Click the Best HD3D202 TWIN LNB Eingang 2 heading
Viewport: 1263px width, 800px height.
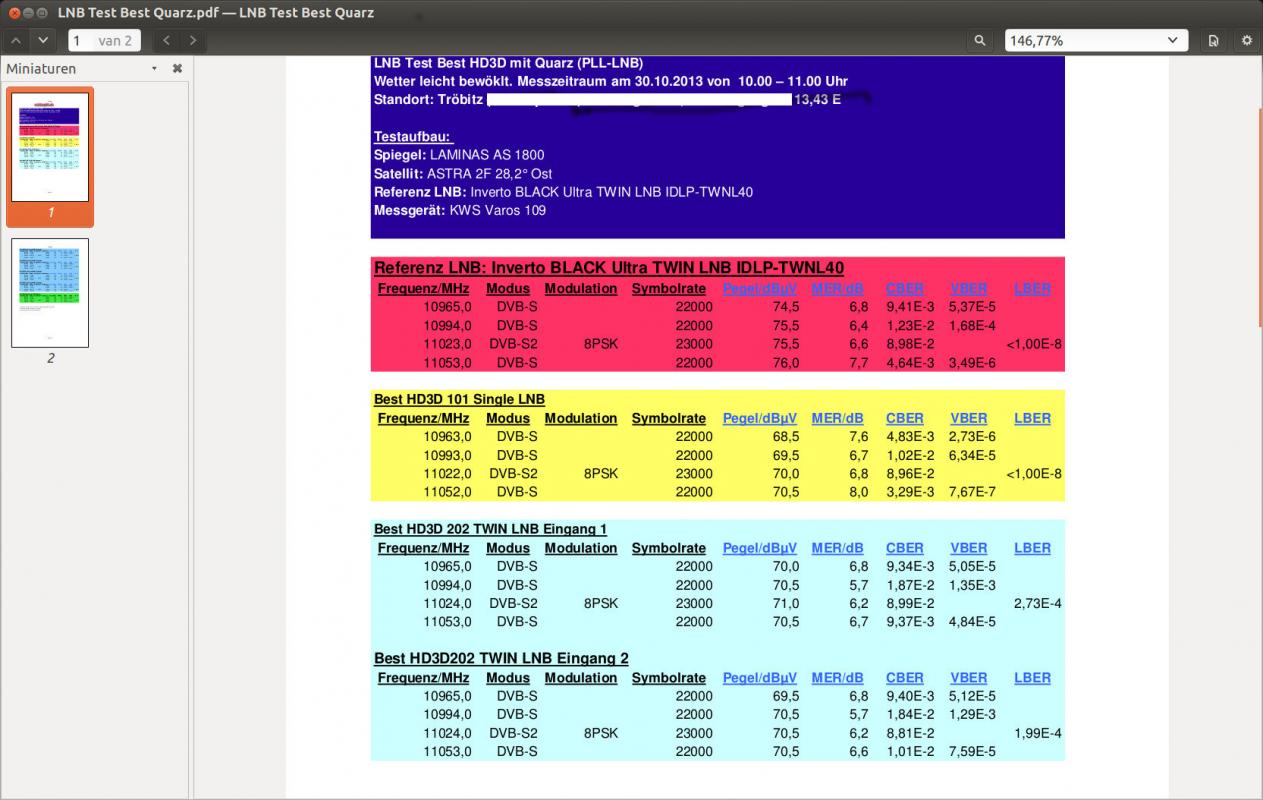coord(501,658)
